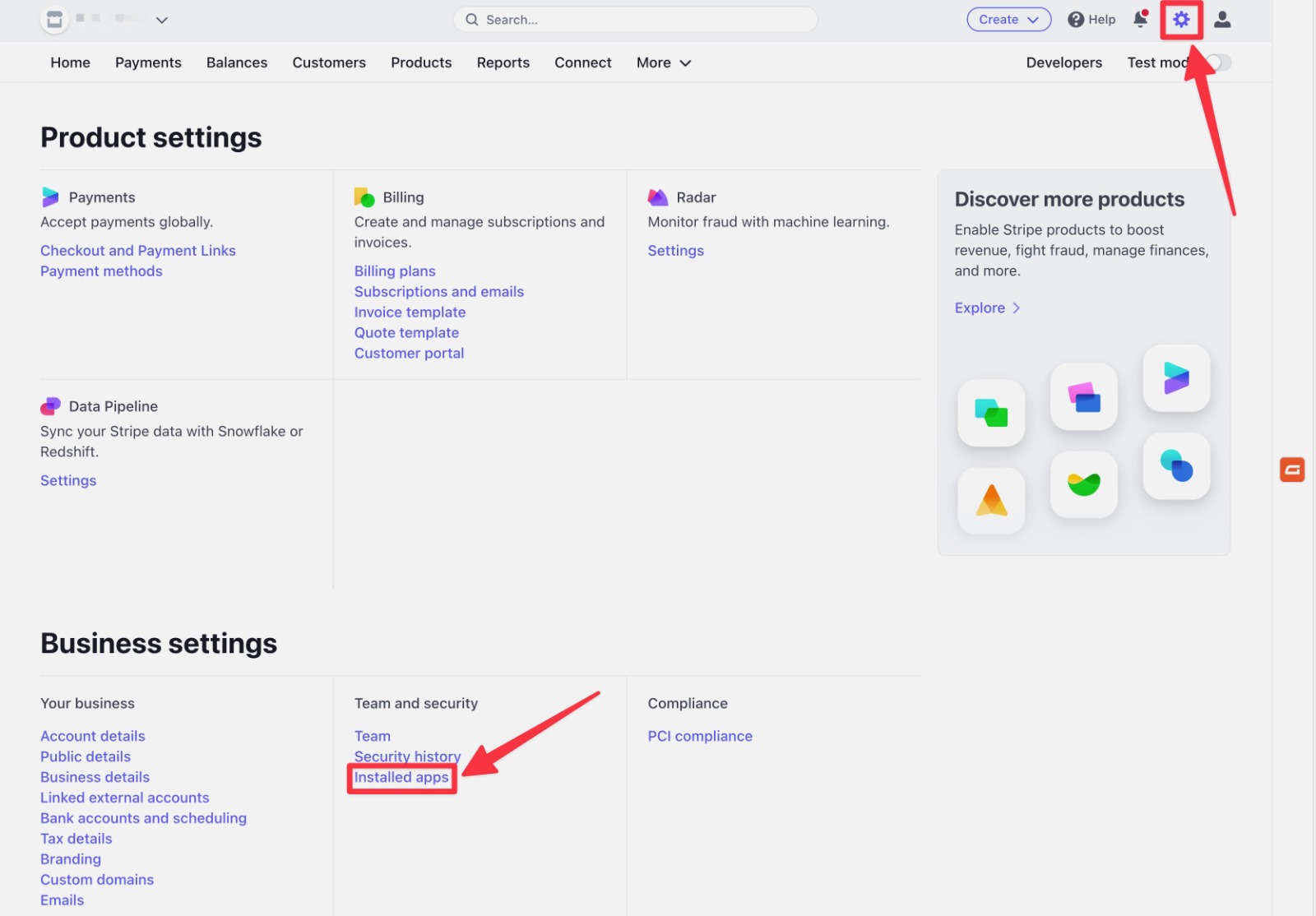Open the settings gear icon

1181,20
